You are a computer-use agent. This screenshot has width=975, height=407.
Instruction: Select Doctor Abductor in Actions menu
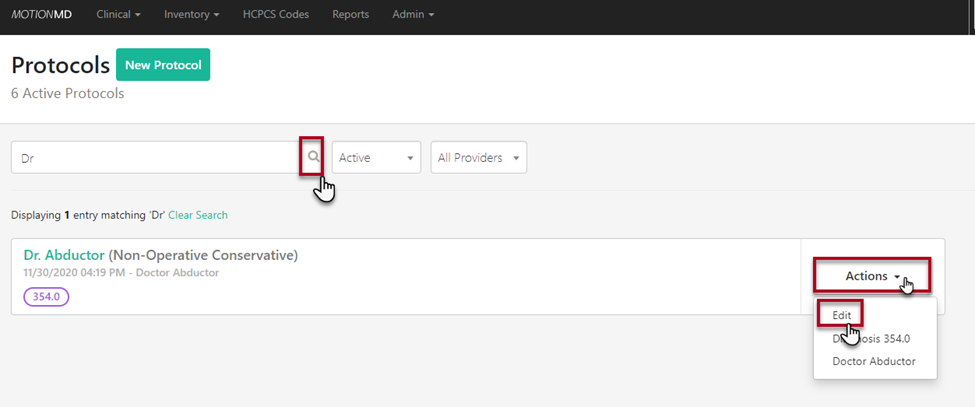coord(873,361)
